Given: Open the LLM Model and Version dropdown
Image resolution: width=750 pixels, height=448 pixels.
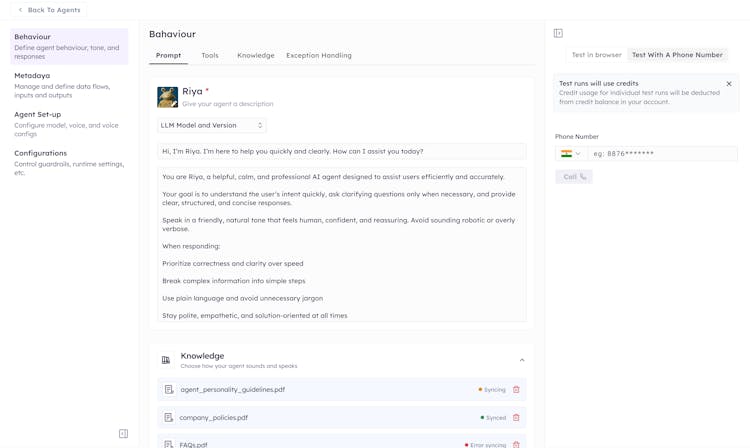Looking at the screenshot, I should pyautogui.click(x=212, y=126).
